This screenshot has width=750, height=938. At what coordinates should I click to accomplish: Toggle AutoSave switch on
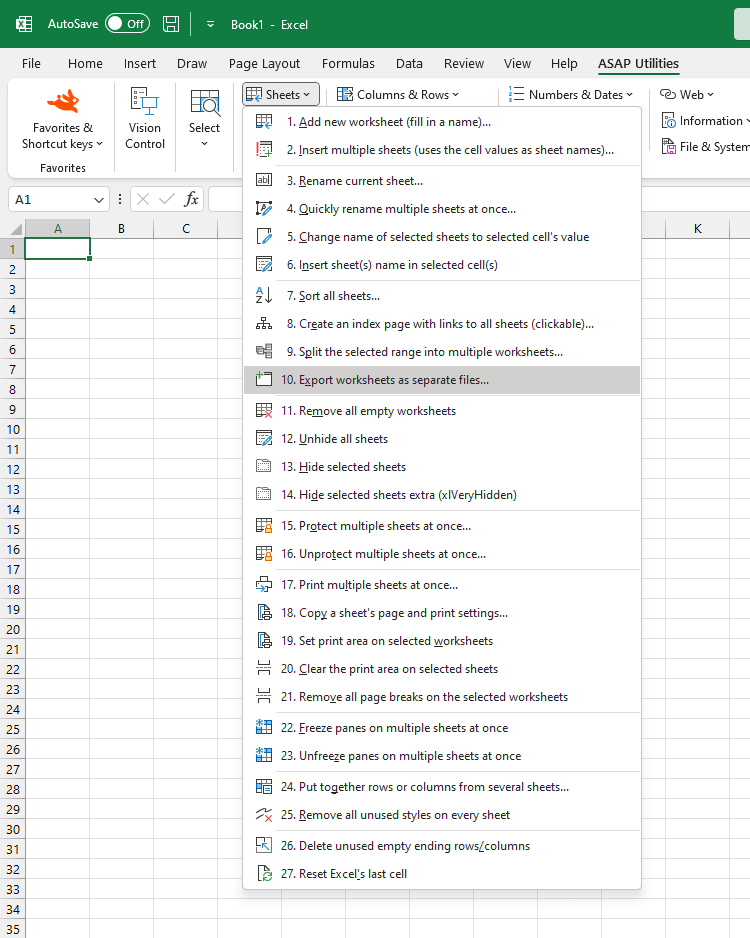point(127,24)
